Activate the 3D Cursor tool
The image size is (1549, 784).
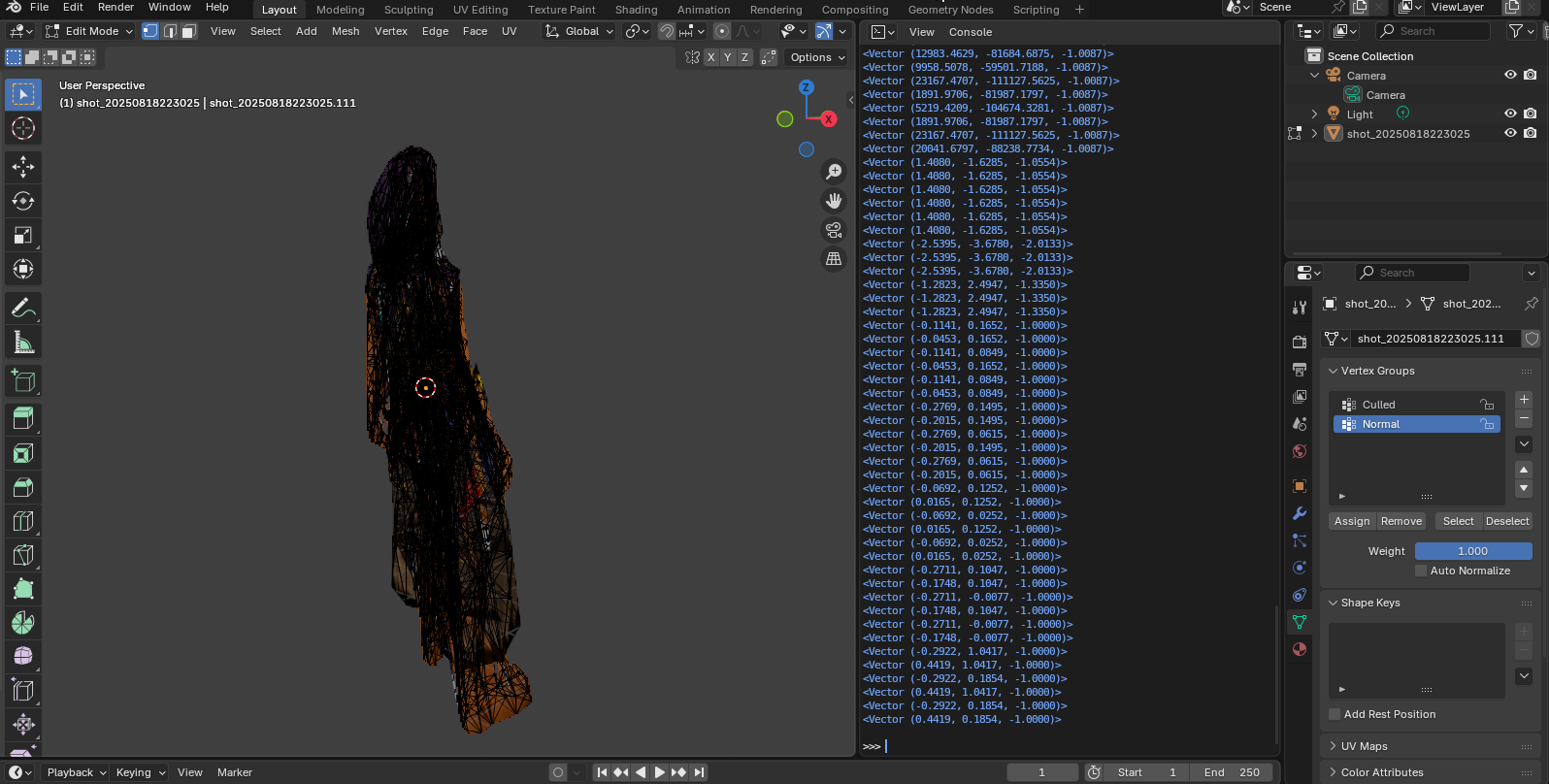point(23,128)
